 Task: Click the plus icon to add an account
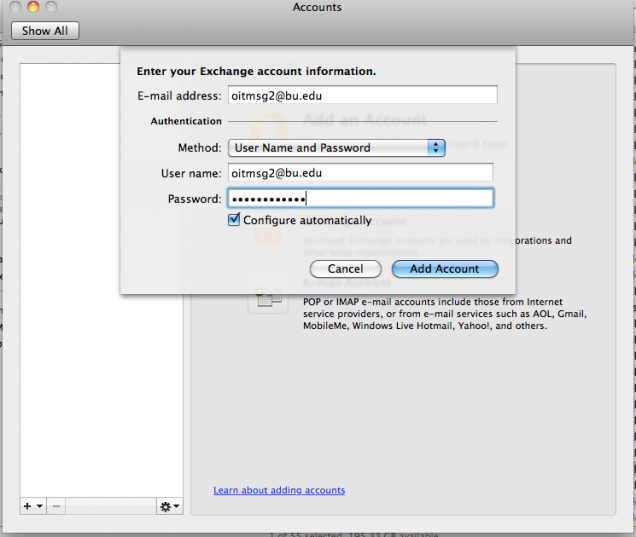click(x=27, y=507)
